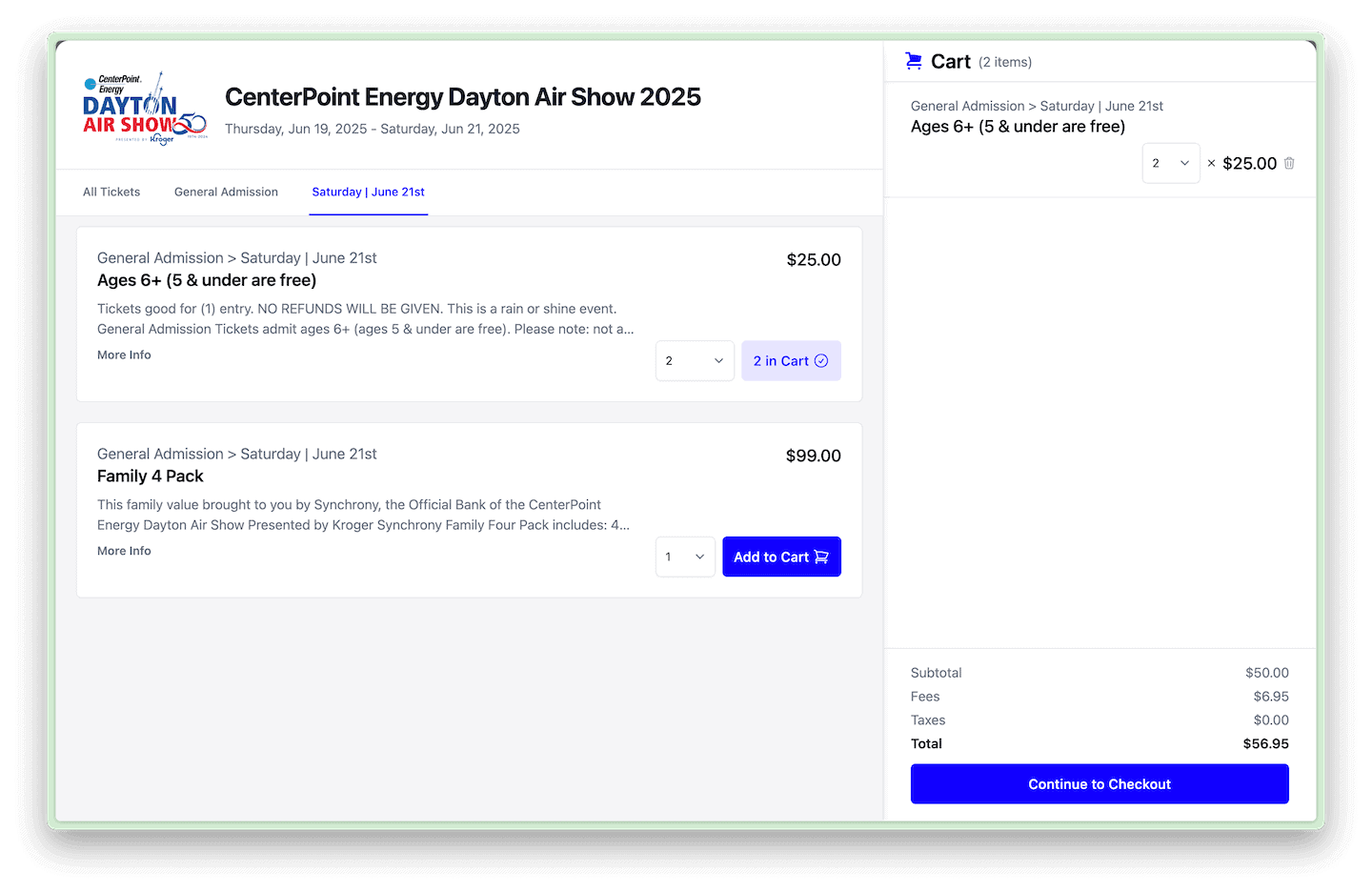
Task: Click the Family 4 Pack title
Action: point(151,476)
